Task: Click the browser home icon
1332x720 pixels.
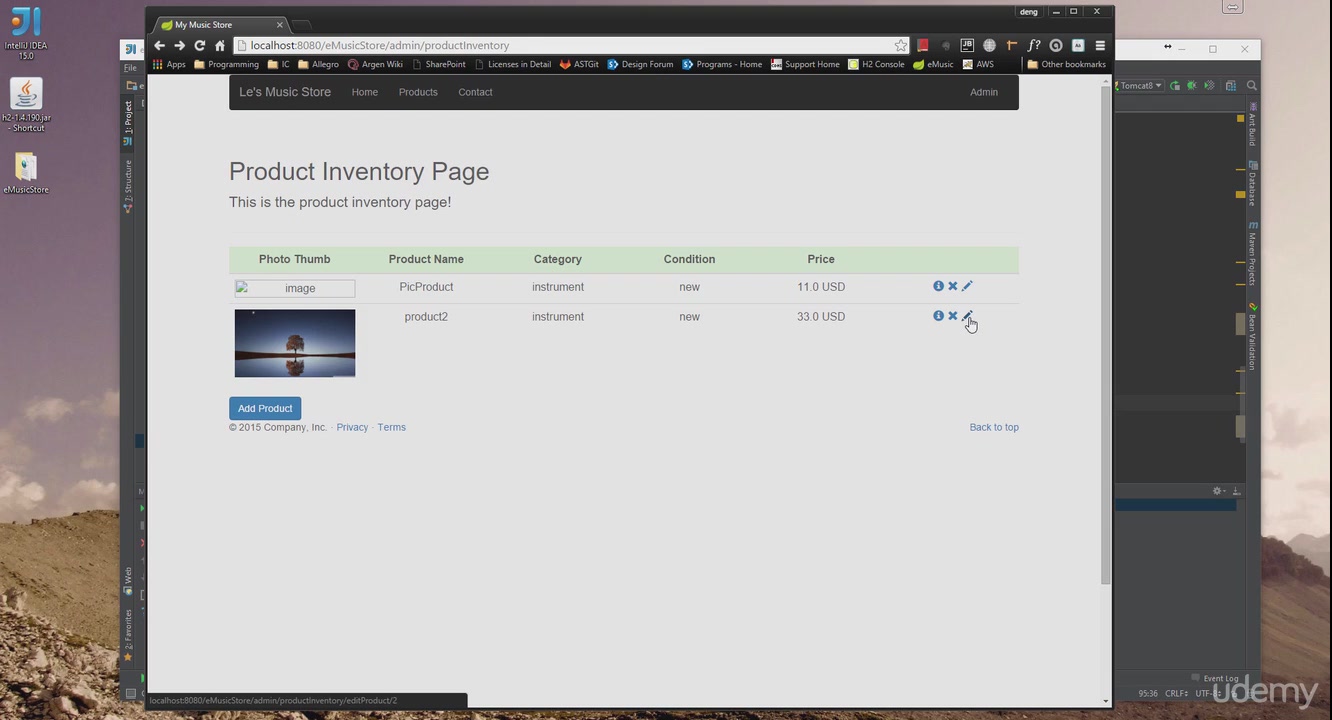Action: tap(220, 45)
